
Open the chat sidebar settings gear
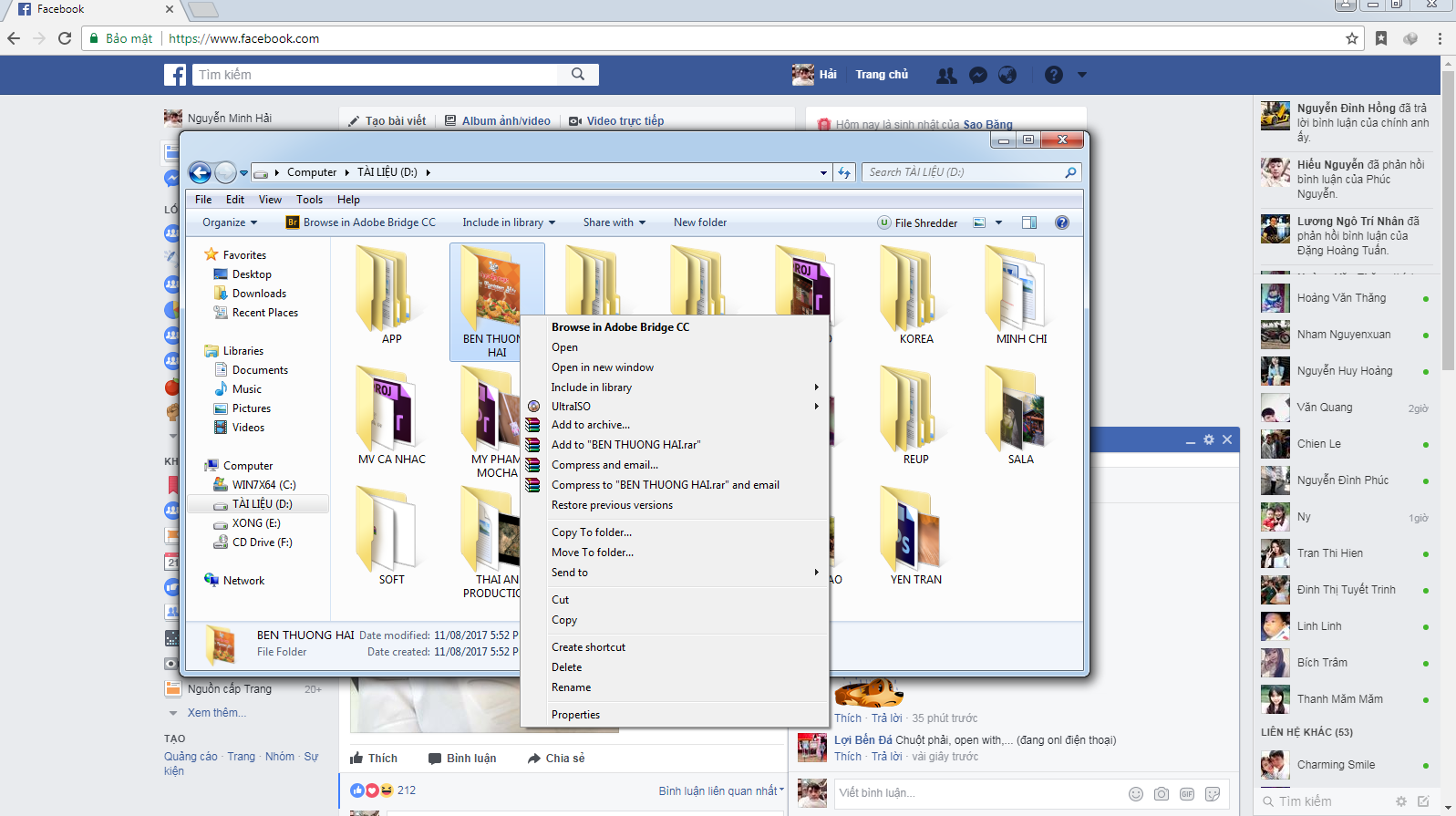coord(1401,801)
